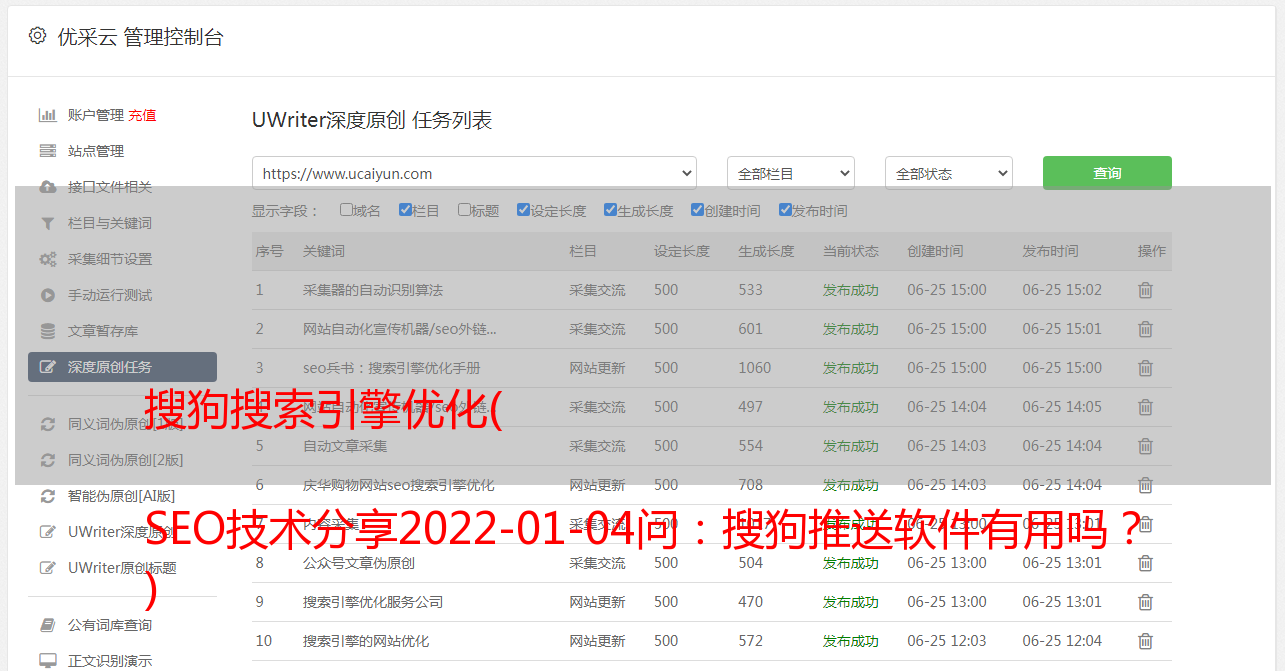
Task: Uncheck the 创建时间 field checkbox
Action: (x=697, y=210)
